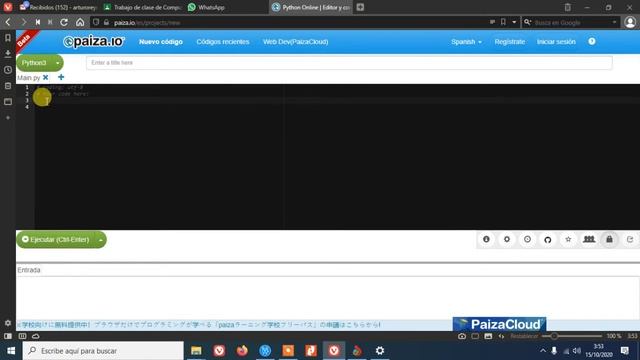Show hidden system tray icons
This screenshot has width=640, height=360.
543,351
